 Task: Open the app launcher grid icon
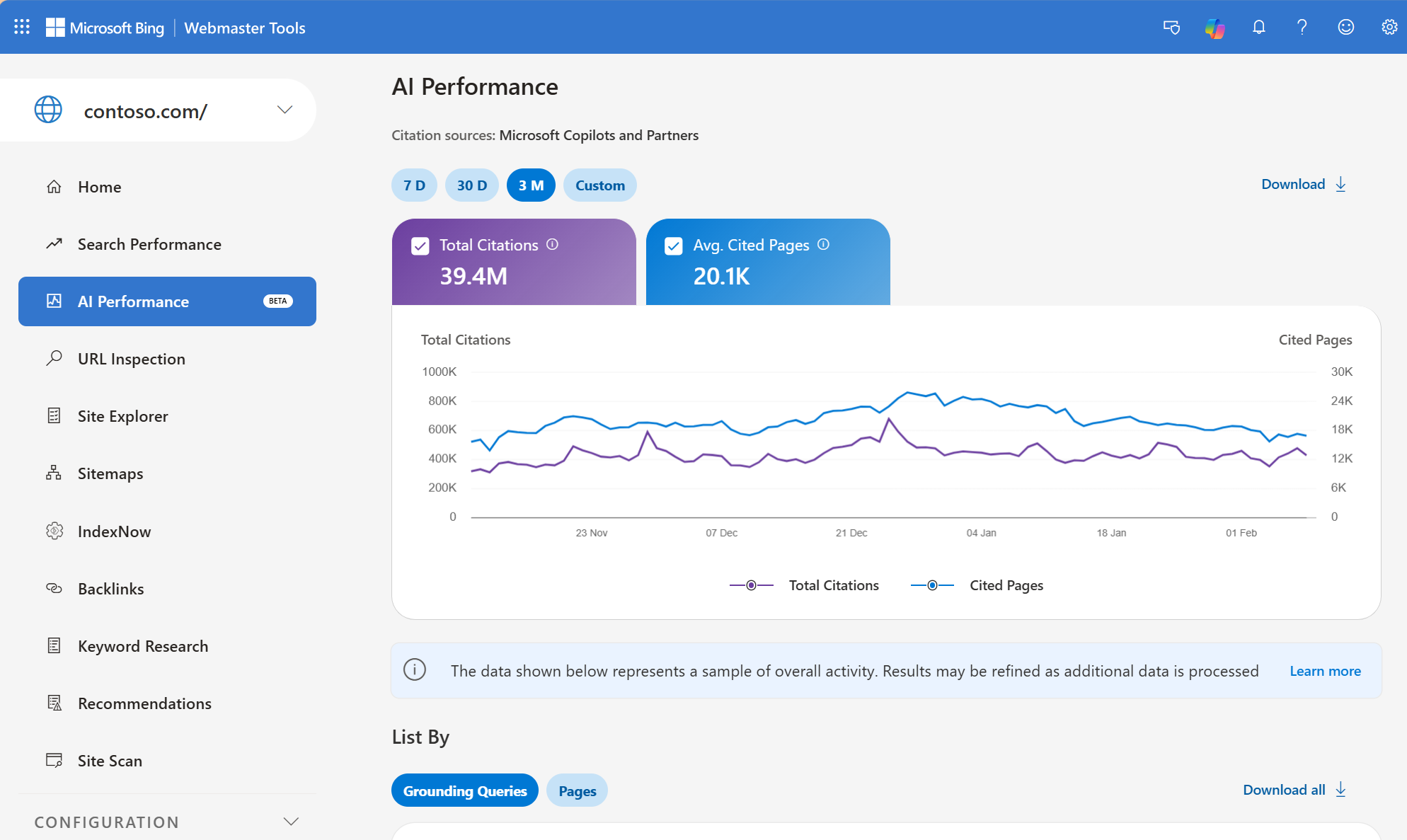[x=22, y=27]
